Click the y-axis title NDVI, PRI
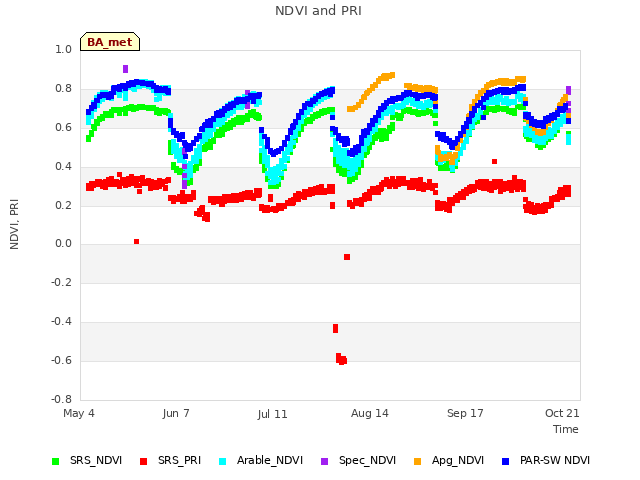This screenshot has height=480, width=640. pos(14,224)
